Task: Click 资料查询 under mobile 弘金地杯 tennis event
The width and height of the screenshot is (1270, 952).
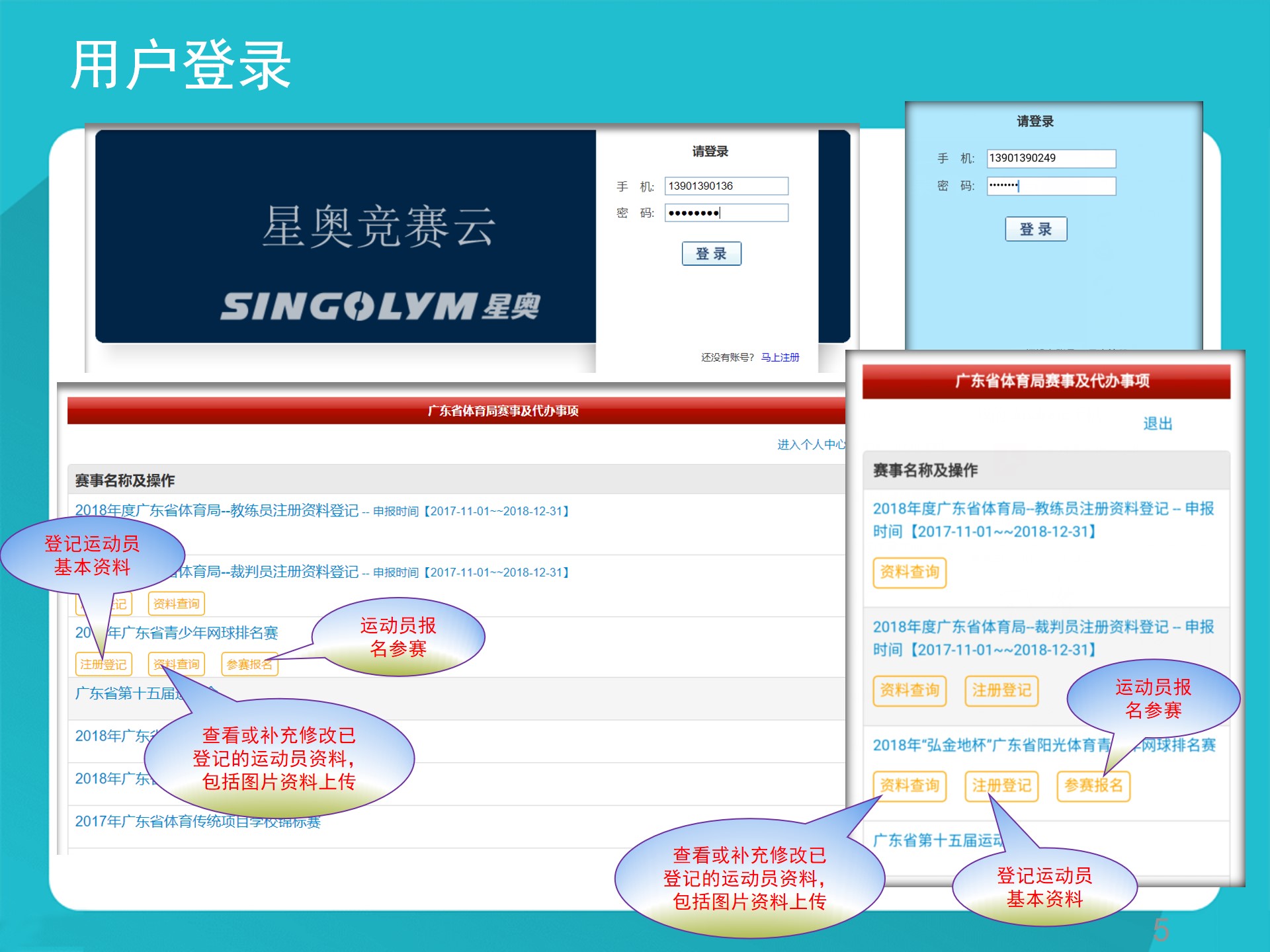Action: pyautogui.click(x=910, y=786)
